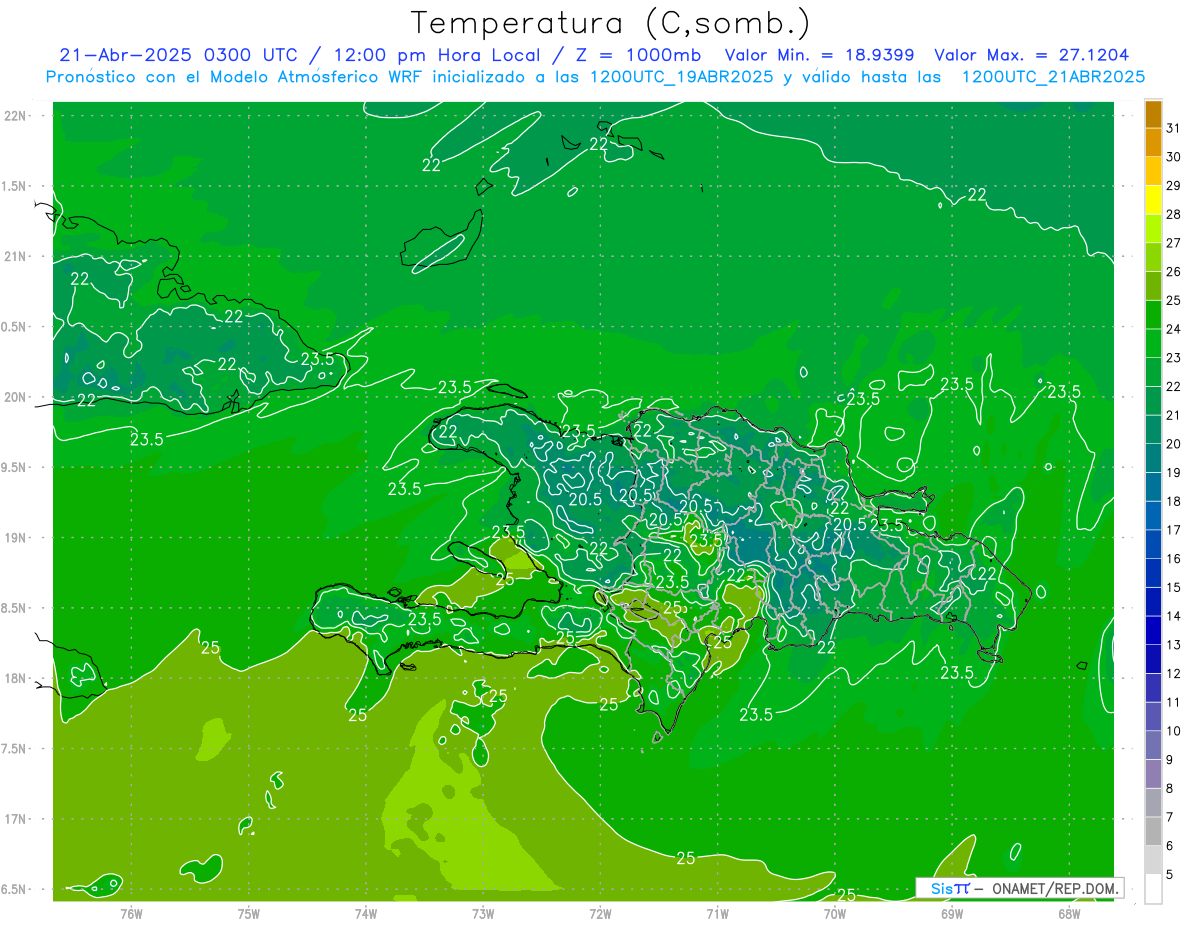The width and height of the screenshot is (1200, 927).
Task: Click the latitude axis label '22N'
Action: tap(16, 116)
